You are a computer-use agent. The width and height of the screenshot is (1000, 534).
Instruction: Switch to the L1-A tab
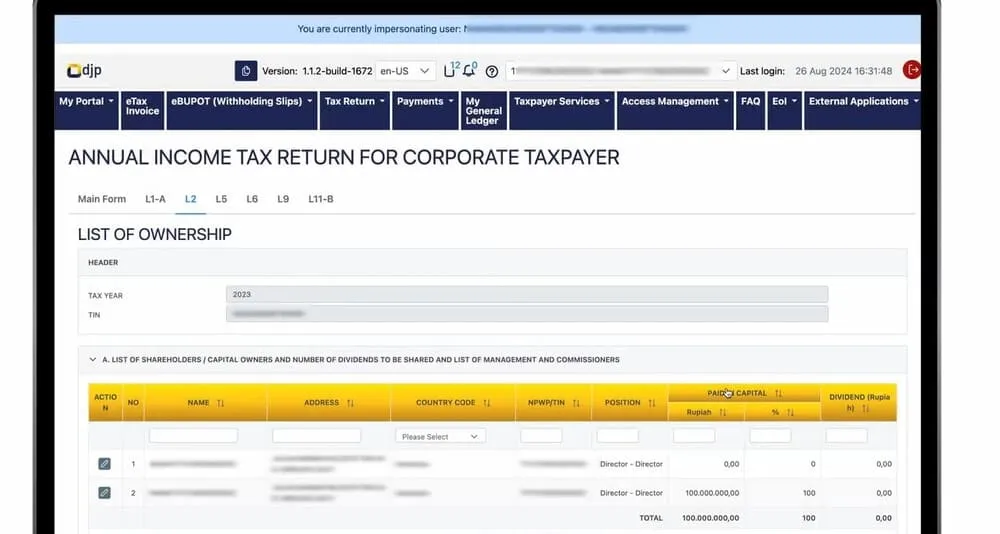pyautogui.click(x=155, y=199)
